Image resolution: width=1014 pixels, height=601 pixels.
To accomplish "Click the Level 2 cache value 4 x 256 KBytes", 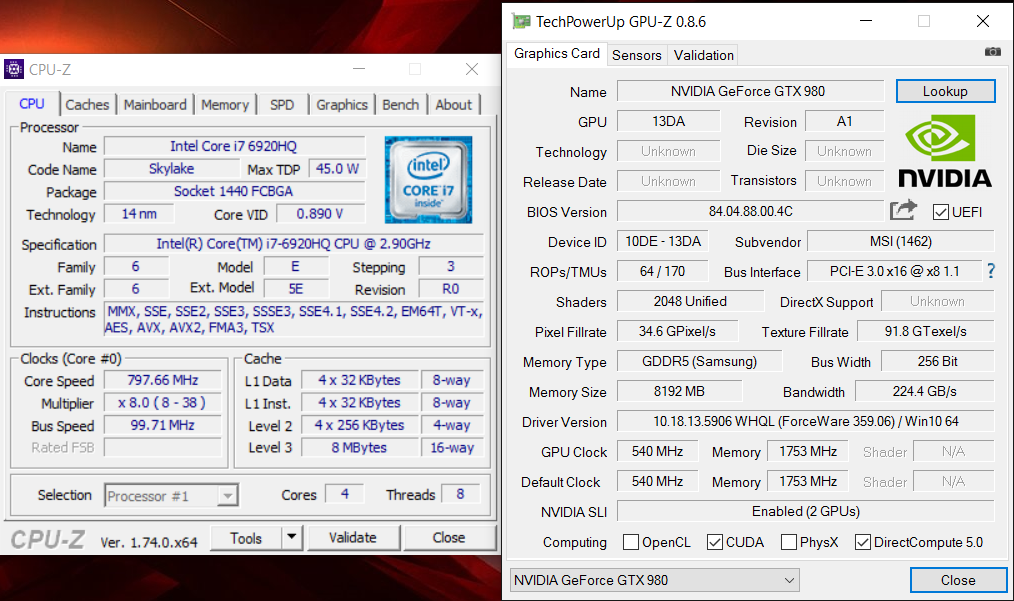I will 360,425.
